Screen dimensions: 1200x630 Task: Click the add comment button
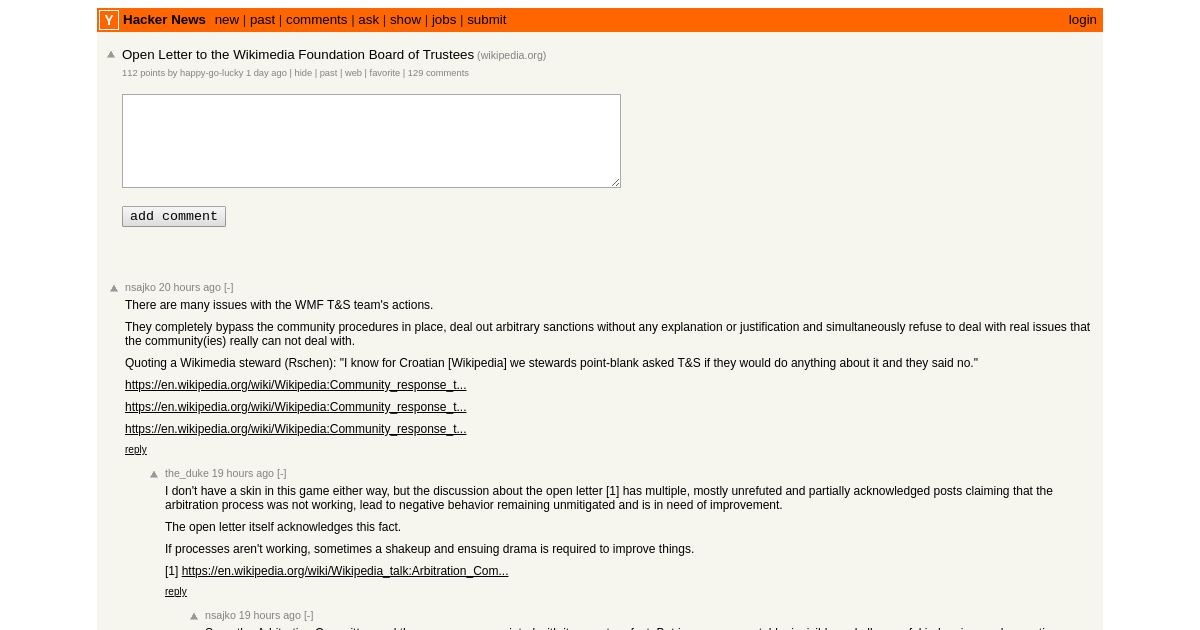[174, 217]
